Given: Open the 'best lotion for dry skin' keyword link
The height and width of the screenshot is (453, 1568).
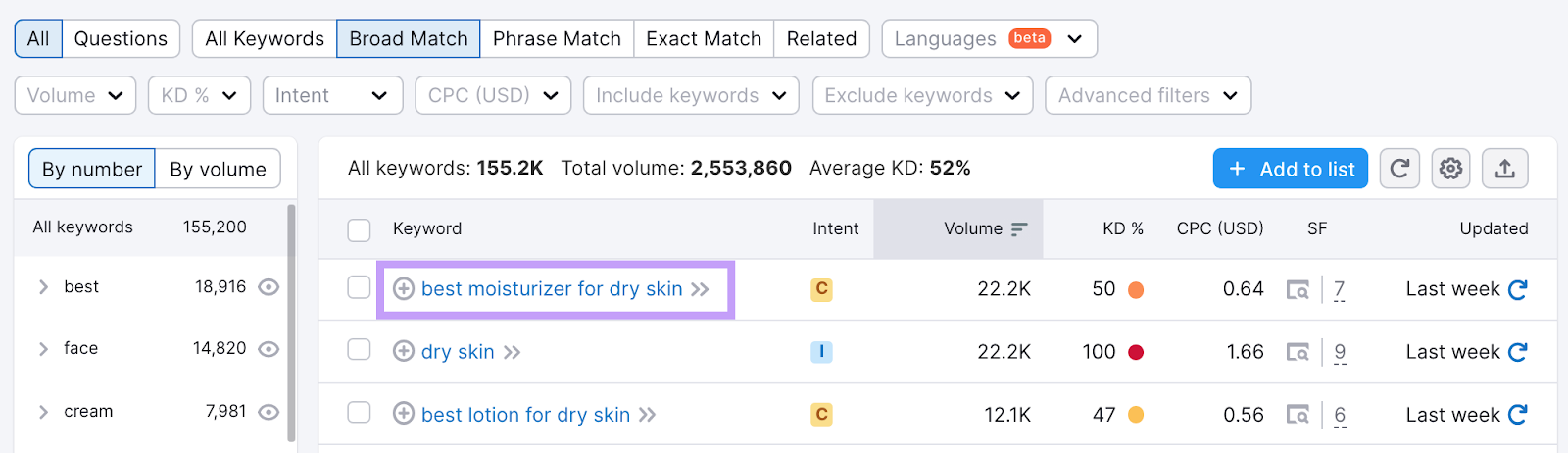Looking at the screenshot, I should pos(525,415).
